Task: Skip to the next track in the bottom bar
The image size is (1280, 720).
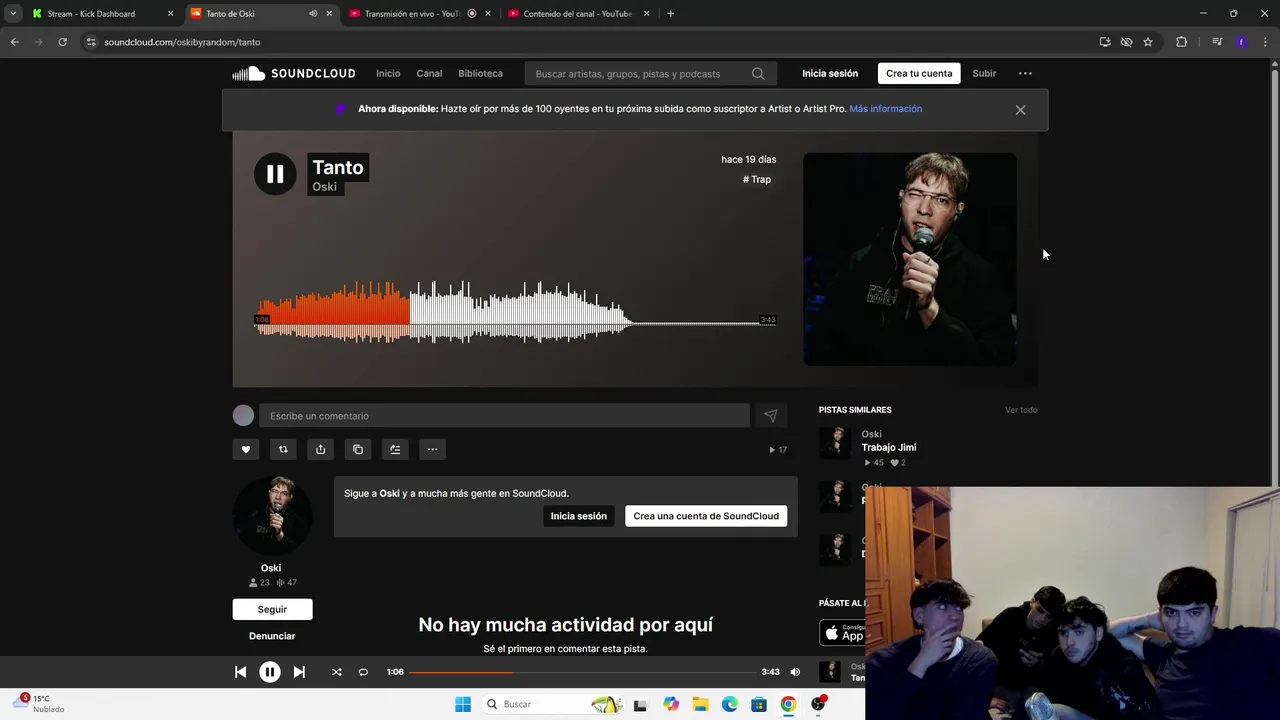Action: click(x=299, y=672)
